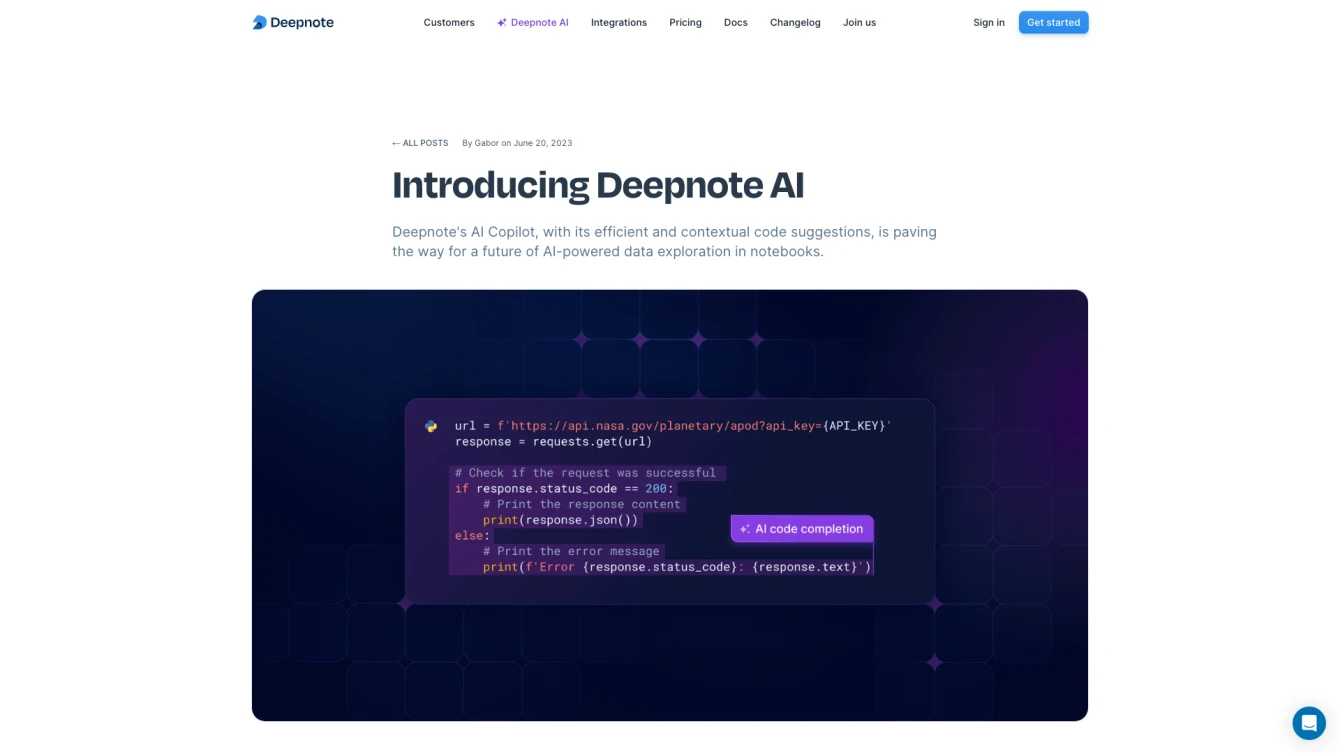Viewport: 1340px width, 754px height.
Task: Click the NASA API url code line
Action: [672, 426]
